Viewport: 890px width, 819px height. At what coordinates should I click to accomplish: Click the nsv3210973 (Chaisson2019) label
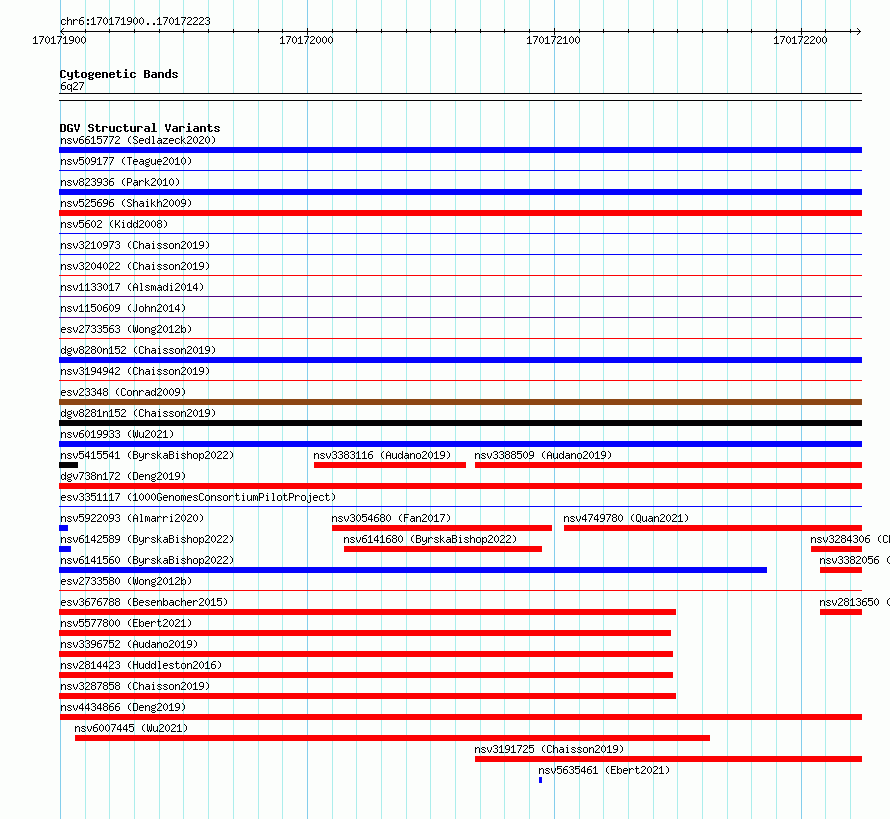pos(135,245)
